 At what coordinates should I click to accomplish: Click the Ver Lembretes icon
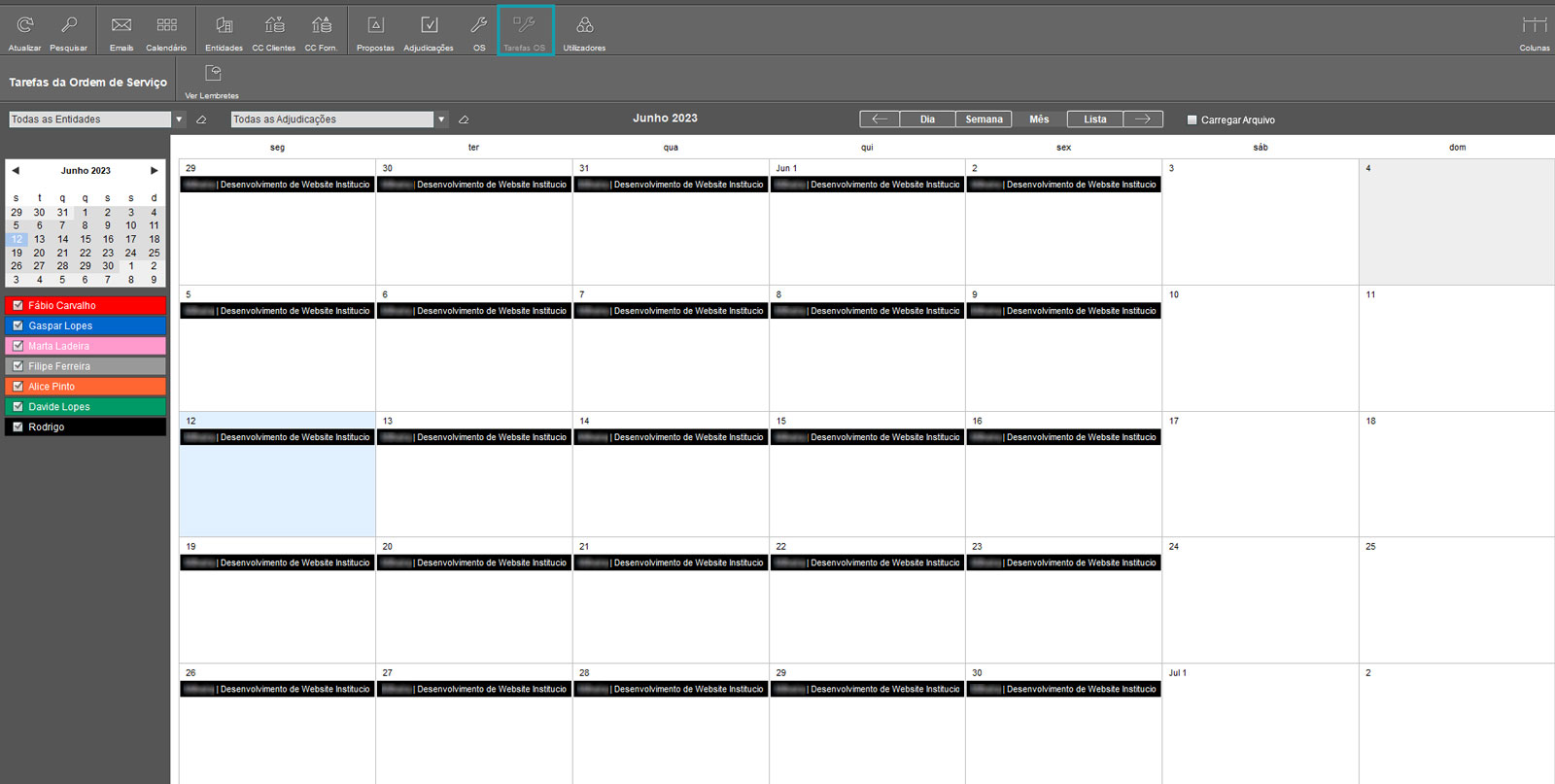[x=213, y=75]
